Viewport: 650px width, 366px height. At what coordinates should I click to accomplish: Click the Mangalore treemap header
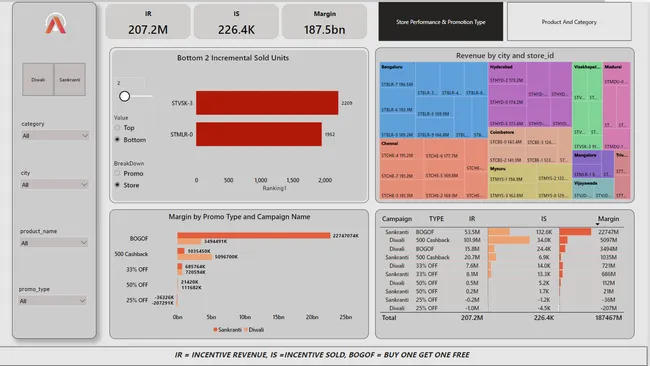click(585, 155)
